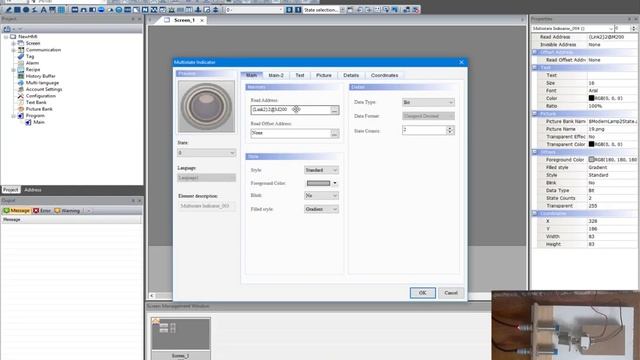640x360 pixels.
Task: Open the Style dropdown in dialog
Action: [x=321, y=170]
